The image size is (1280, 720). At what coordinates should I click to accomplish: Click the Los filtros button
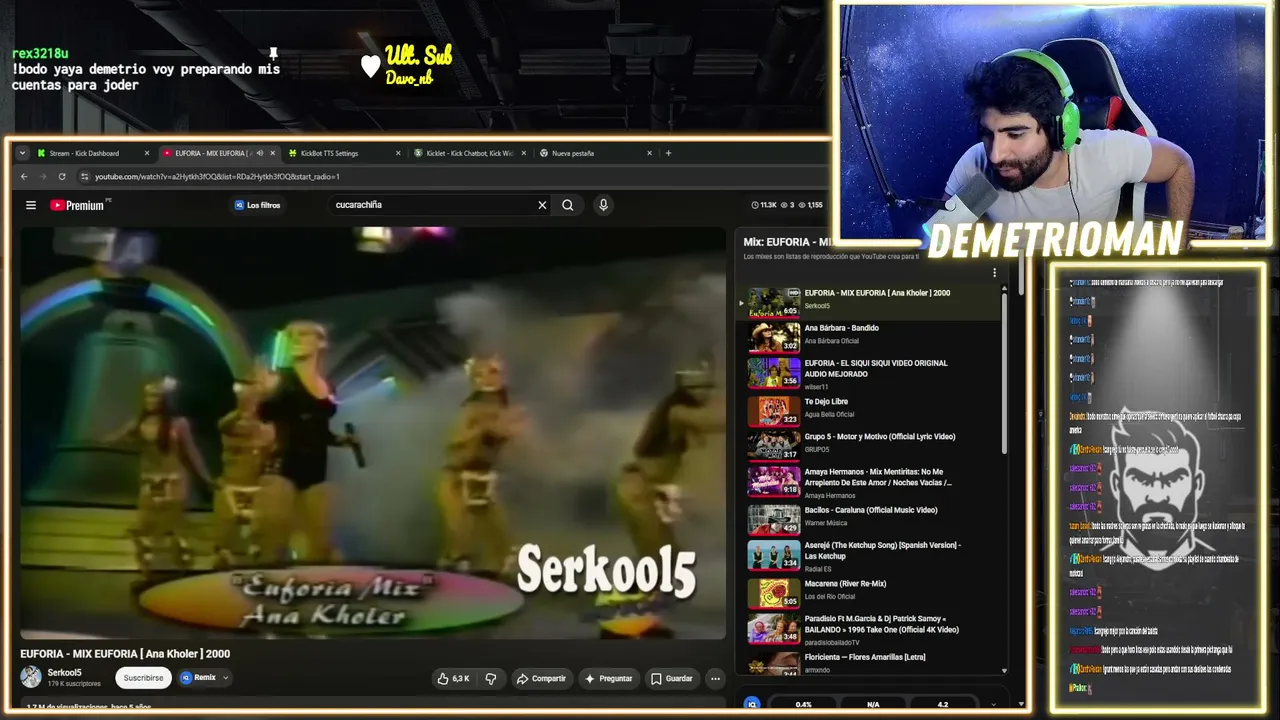[257, 205]
